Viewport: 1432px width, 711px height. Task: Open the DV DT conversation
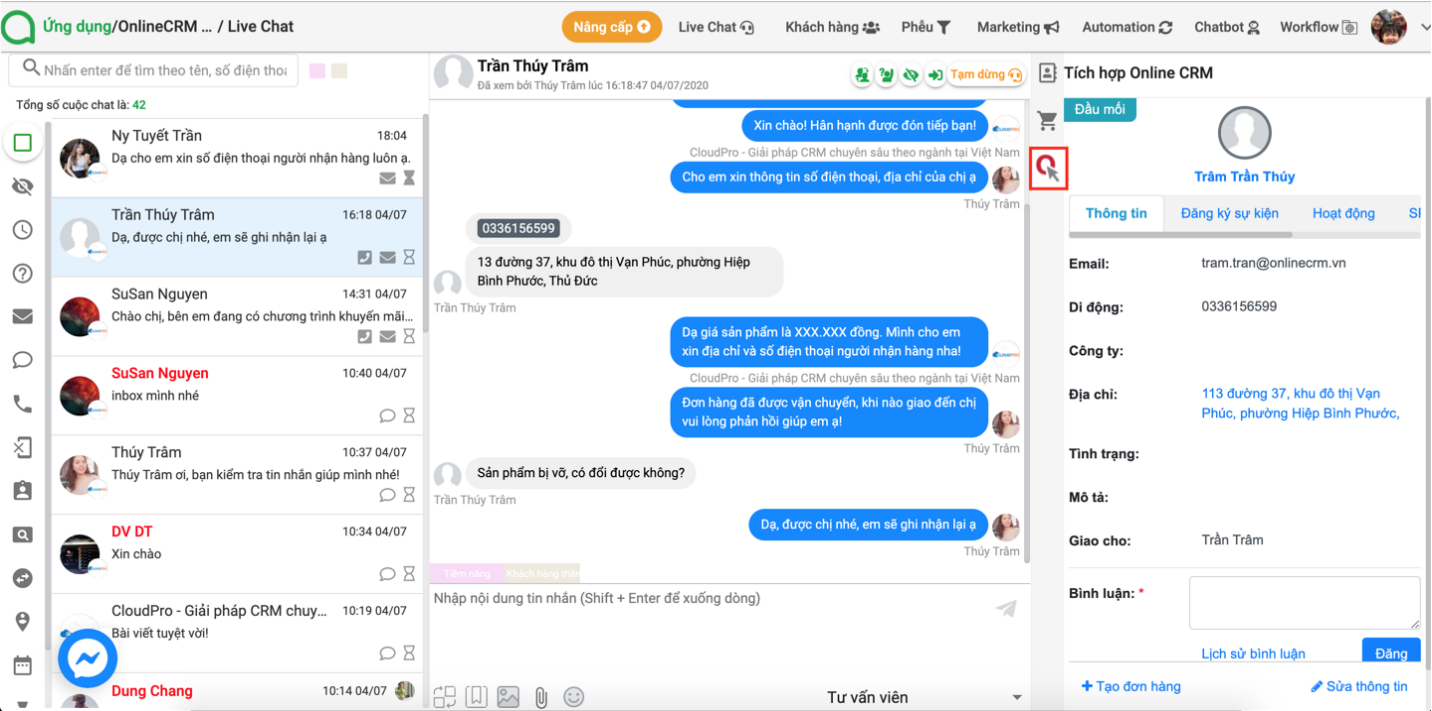point(236,552)
